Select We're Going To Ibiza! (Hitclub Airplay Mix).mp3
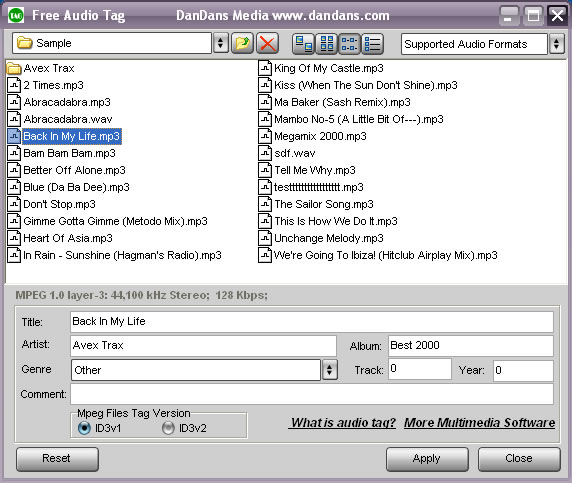The width and height of the screenshot is (572, 483). pos(386,255)
